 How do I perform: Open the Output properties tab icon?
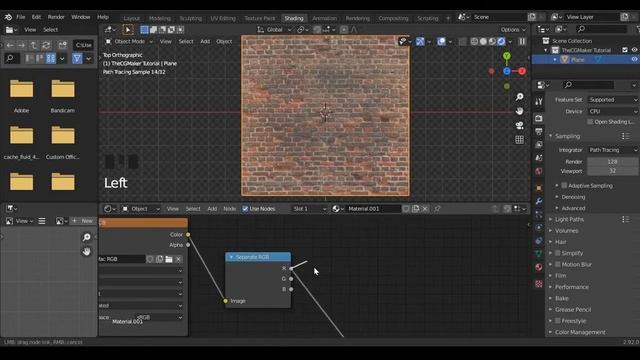(539, 131)
